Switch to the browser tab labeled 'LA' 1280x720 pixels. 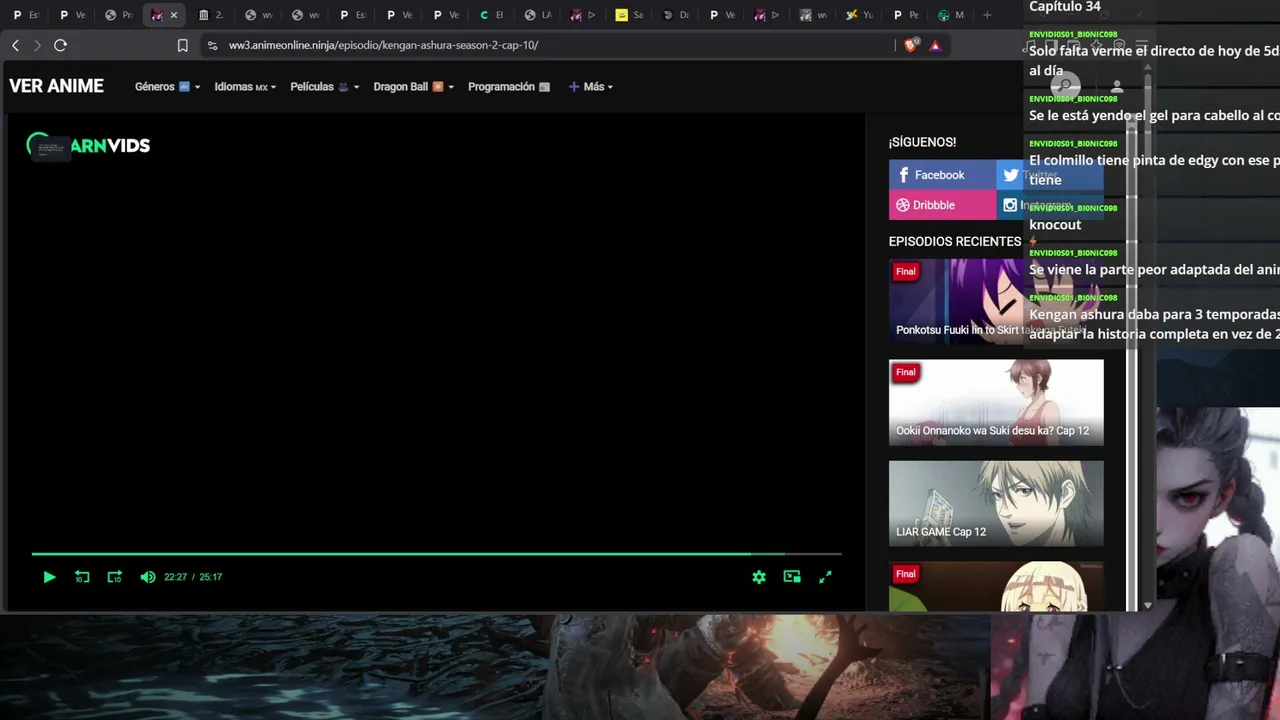(539, 15)
